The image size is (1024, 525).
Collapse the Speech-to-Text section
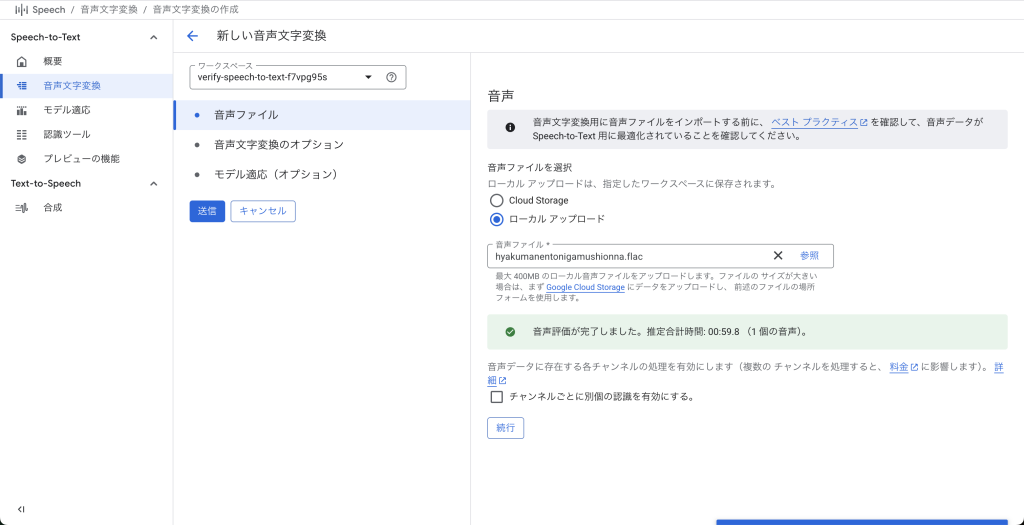coord(153,38)
